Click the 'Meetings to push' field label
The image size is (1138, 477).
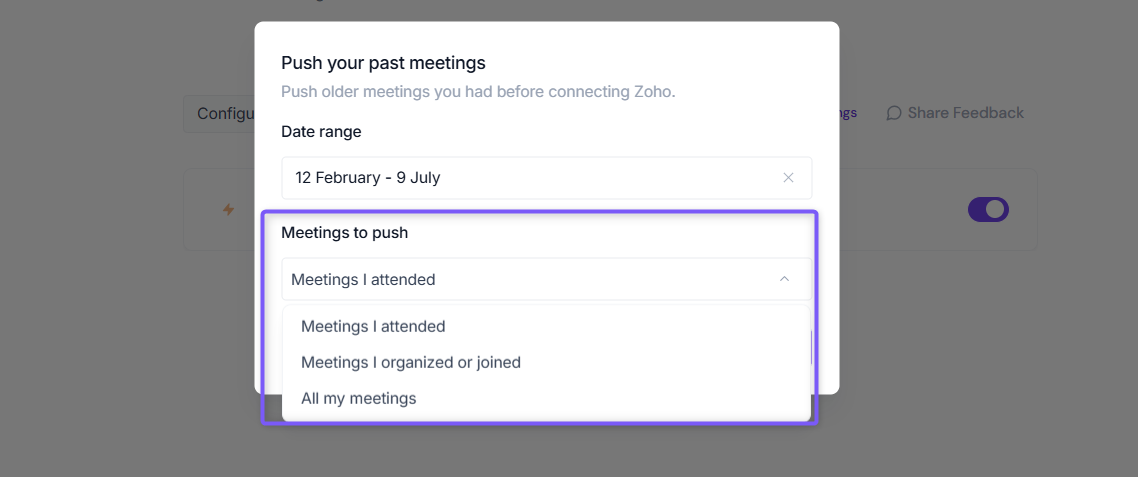(x=345, y=233)
